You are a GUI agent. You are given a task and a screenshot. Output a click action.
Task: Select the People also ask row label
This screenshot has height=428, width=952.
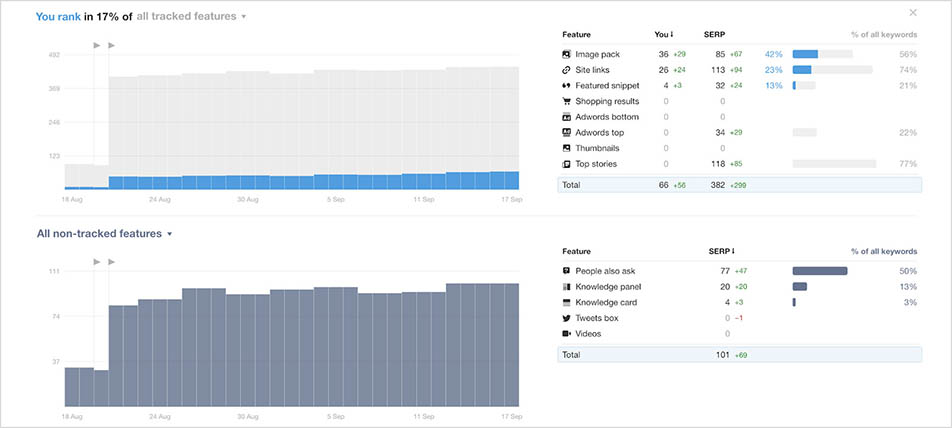(605, 271)
